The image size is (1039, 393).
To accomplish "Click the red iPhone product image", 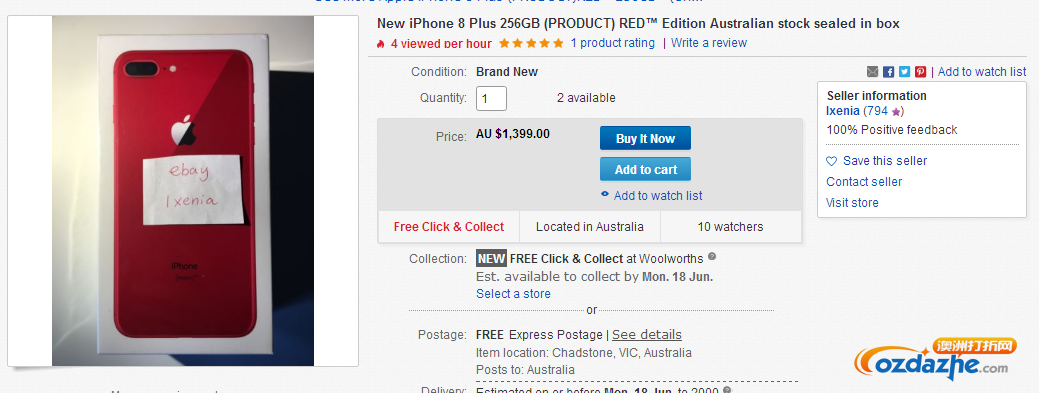I will tap(183, 191).
